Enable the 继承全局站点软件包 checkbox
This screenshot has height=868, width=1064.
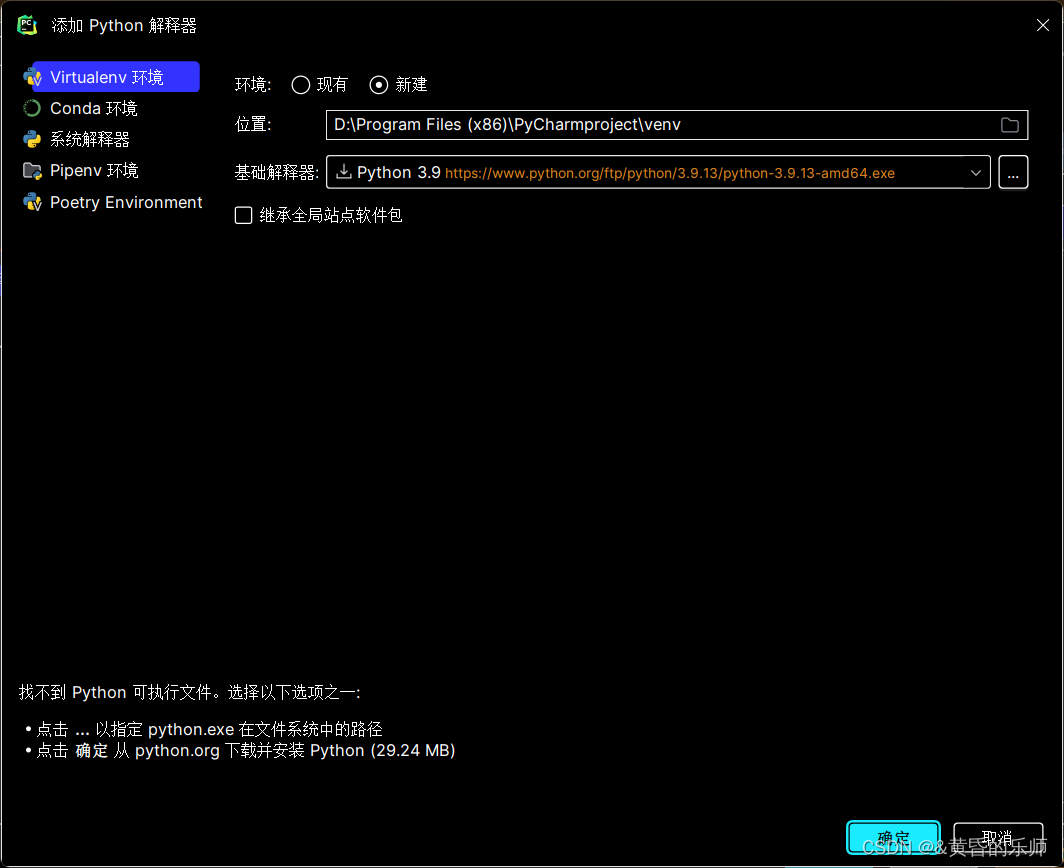[242, 214]
